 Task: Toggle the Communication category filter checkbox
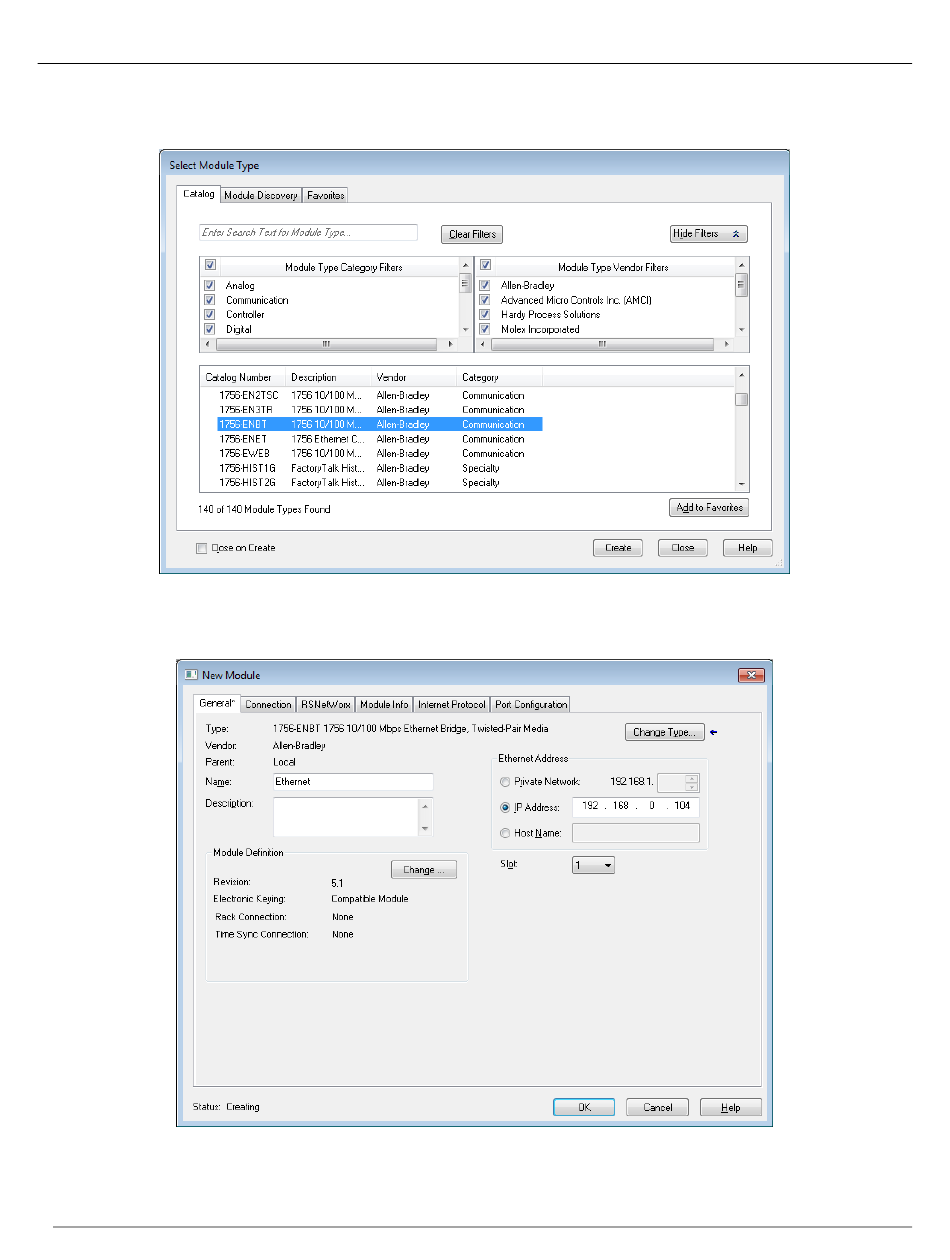click(210, 300)
